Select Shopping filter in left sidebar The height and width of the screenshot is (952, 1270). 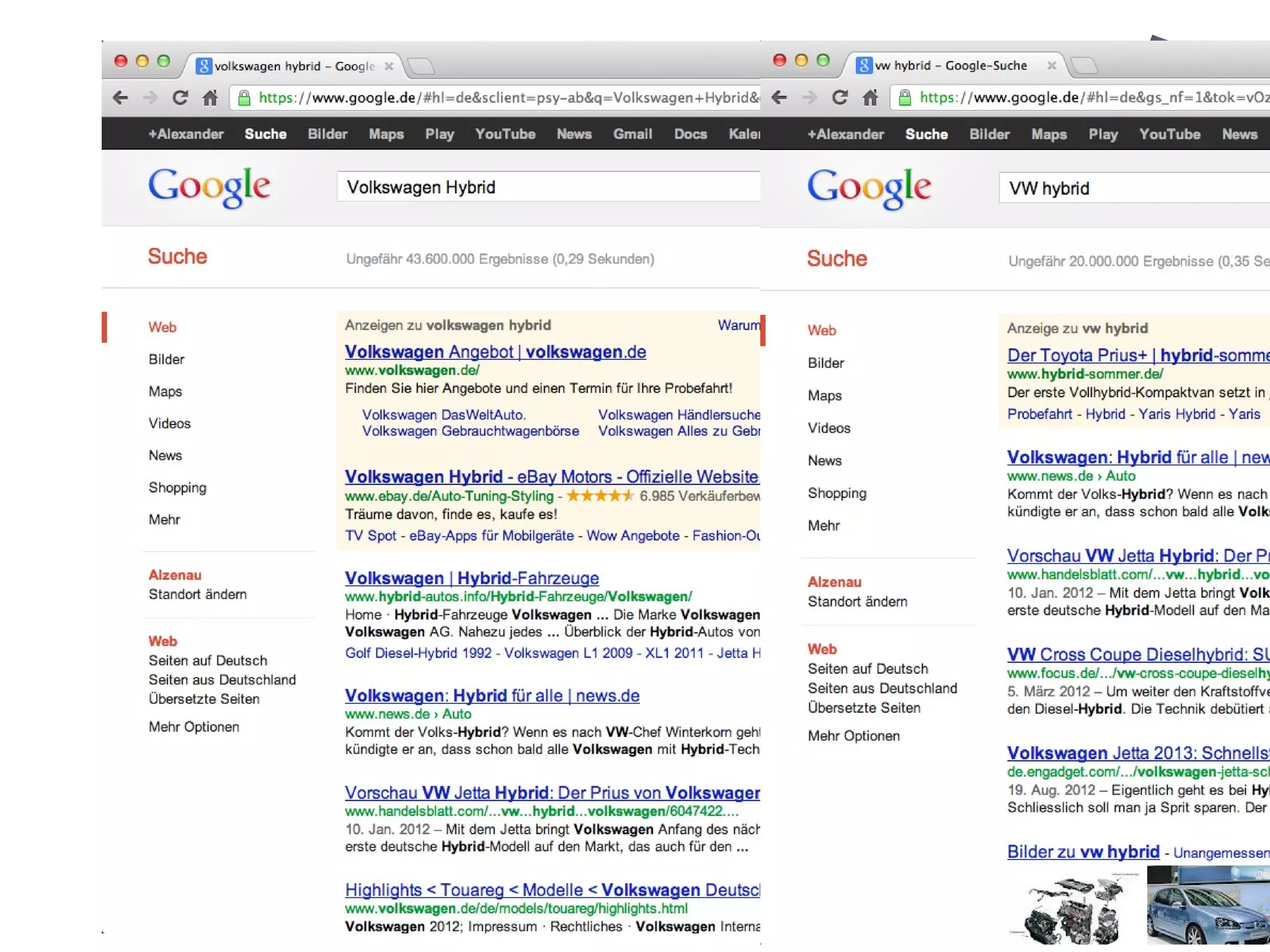(x=177, y=488)
